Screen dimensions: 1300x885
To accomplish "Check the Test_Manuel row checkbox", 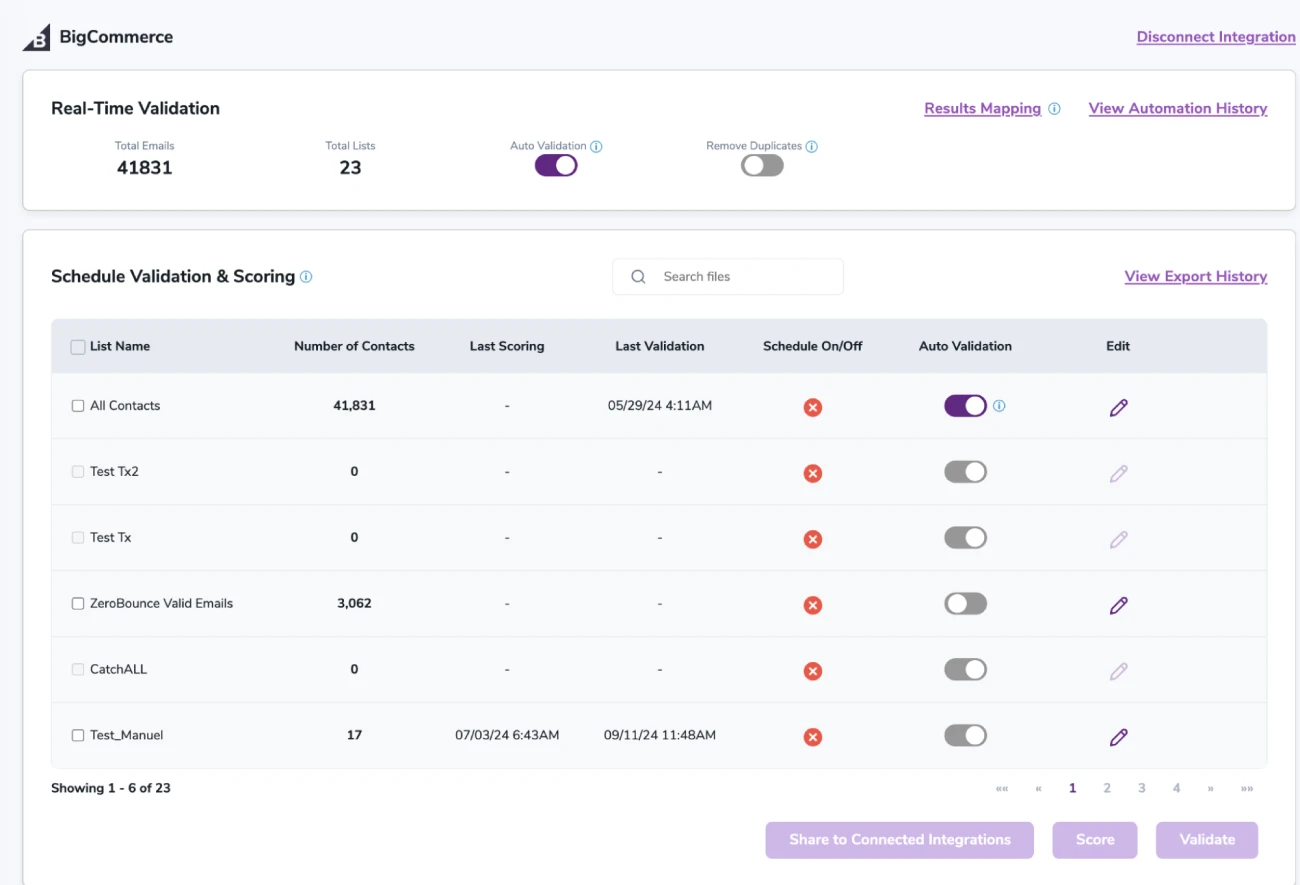I will [x=77, y=735].
